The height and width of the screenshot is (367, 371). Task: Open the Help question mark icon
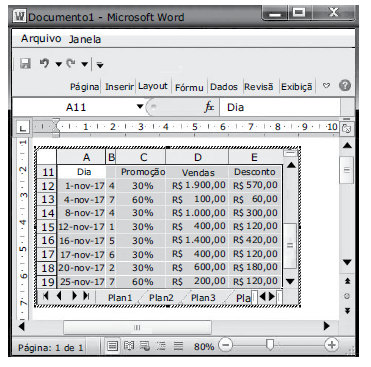pos(345,86)
